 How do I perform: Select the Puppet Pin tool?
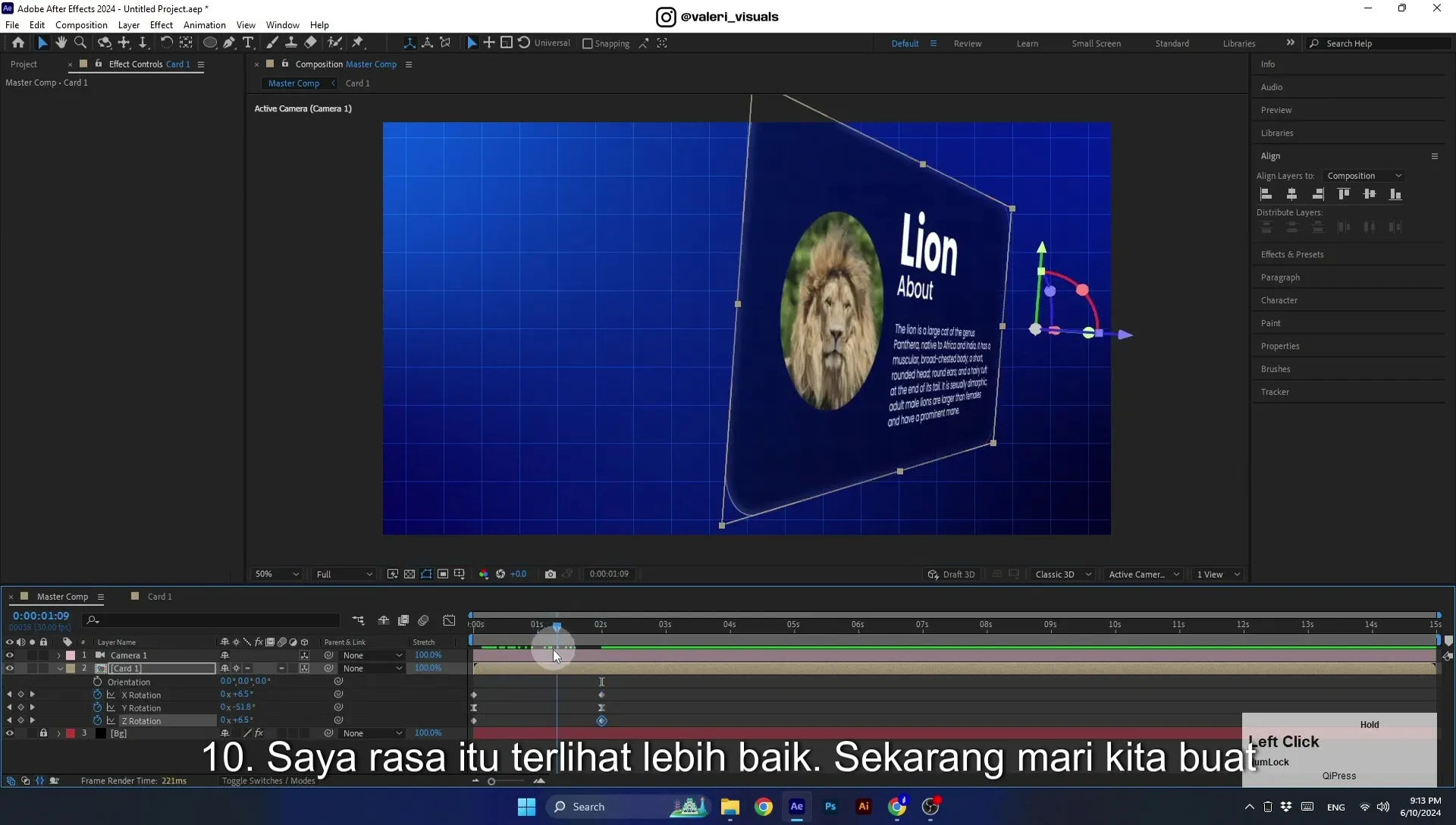[358, 43]
